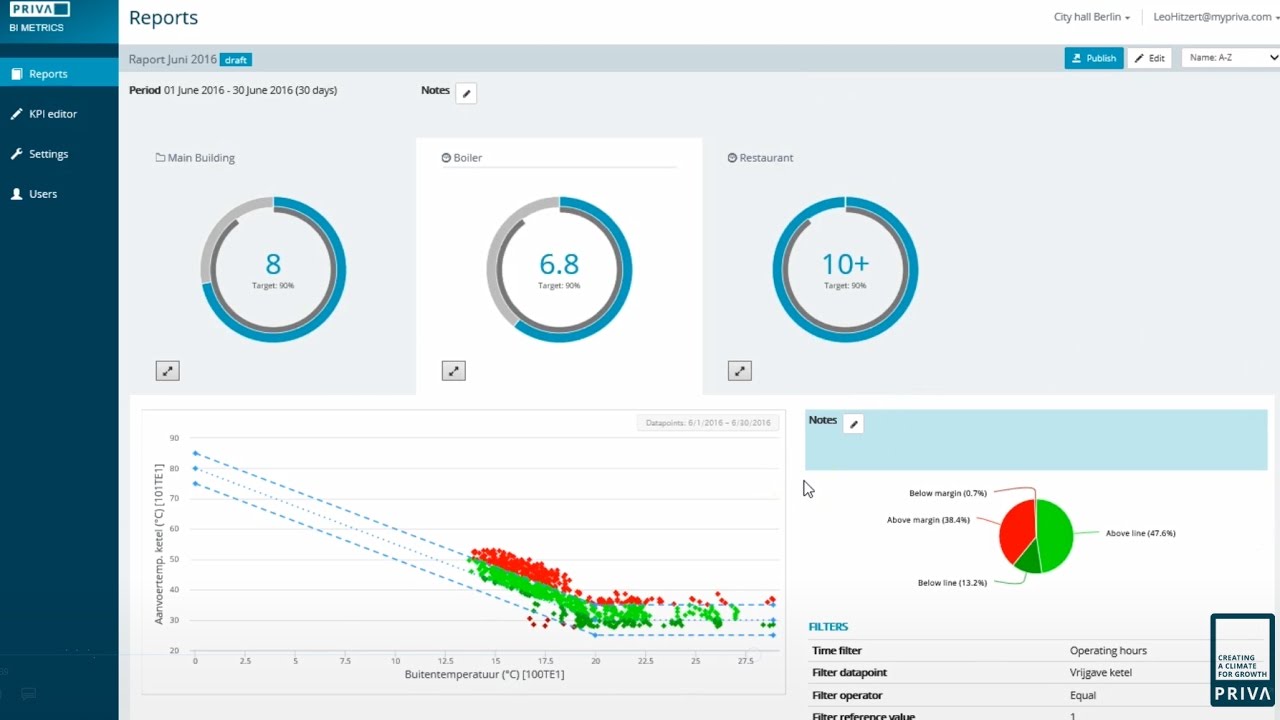The height and width of the screenshot is (720, 1280).
Task: Edit the report notes with the top pencil icon
Action: pyautogui.click(x=466, y=93)
